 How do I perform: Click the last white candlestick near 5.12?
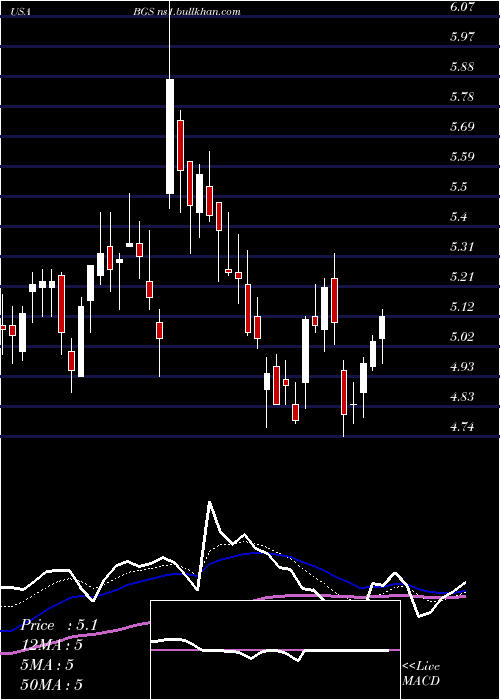[382, 327]
